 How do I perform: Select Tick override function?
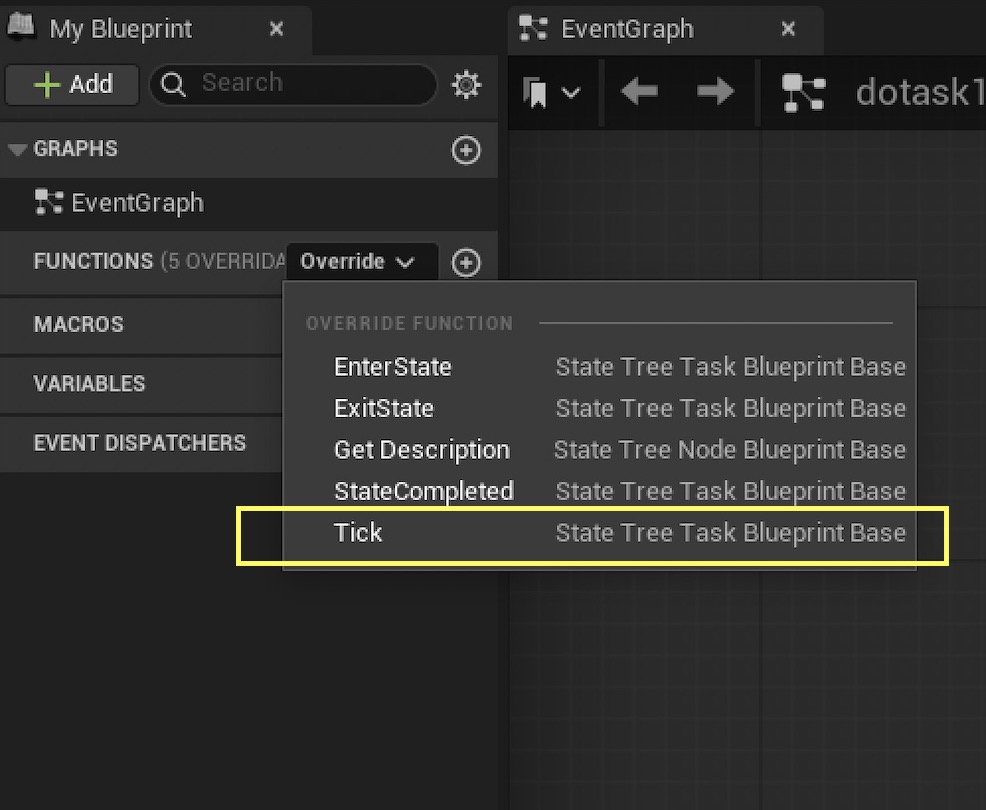(x=358, y=532)
